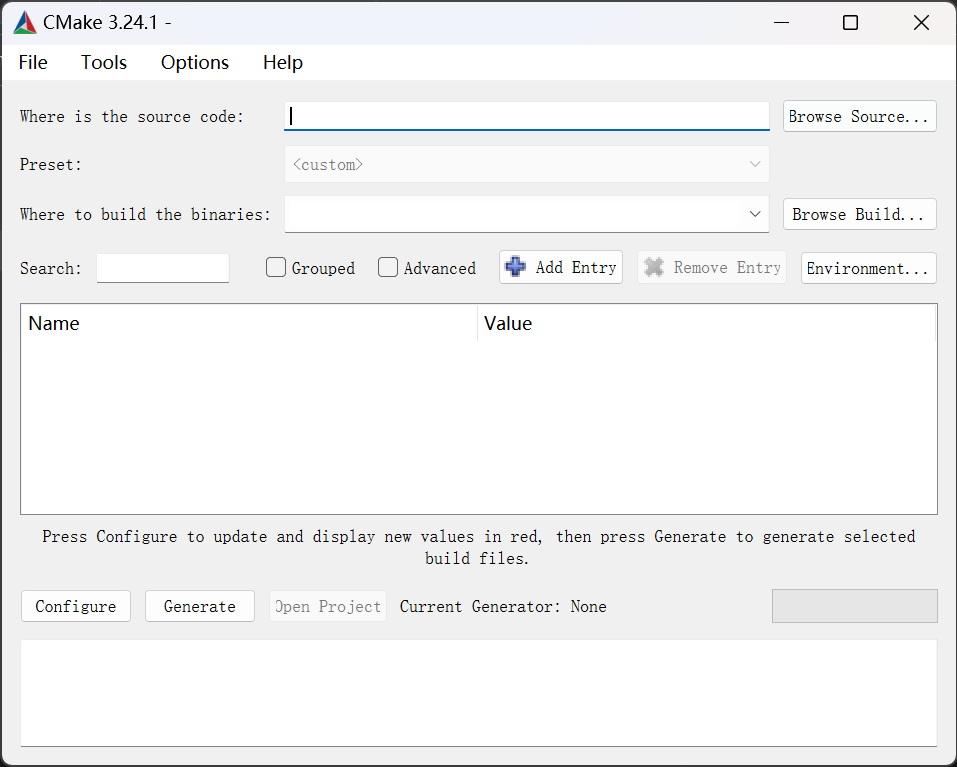Focus the Search input field

[x=163, y=268]
